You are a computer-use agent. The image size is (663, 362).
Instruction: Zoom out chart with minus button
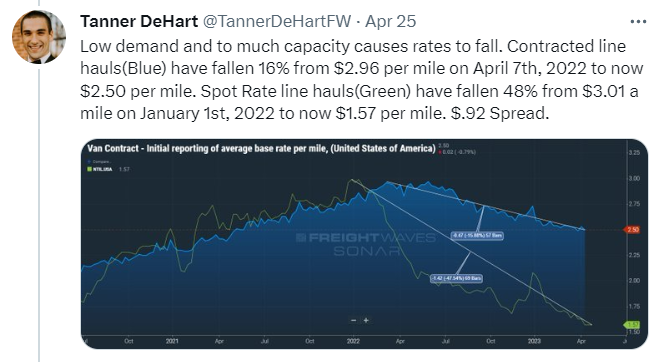pos(353,321)
